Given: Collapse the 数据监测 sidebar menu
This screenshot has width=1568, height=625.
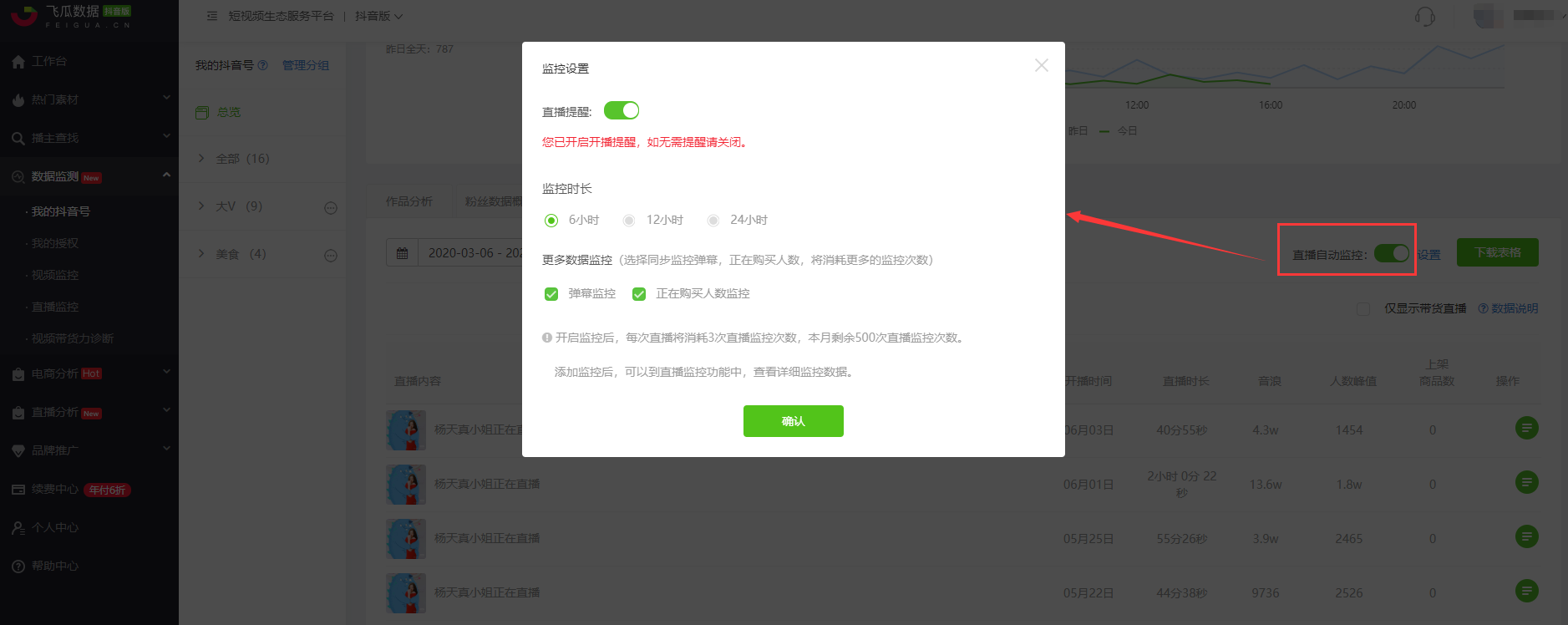Looking at the screenshot, I should [x=166, y=175].
